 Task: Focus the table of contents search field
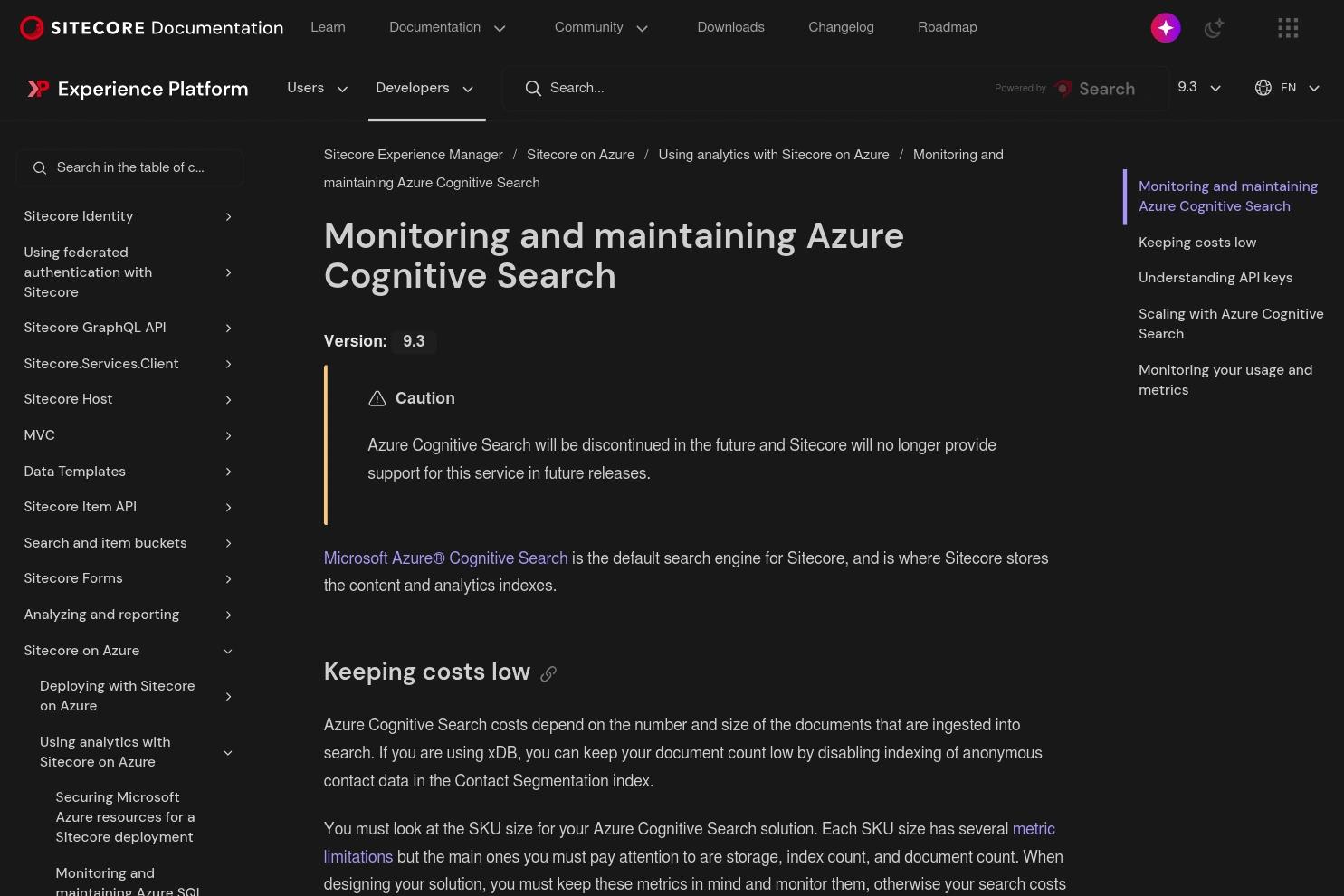tap(130, 168)
